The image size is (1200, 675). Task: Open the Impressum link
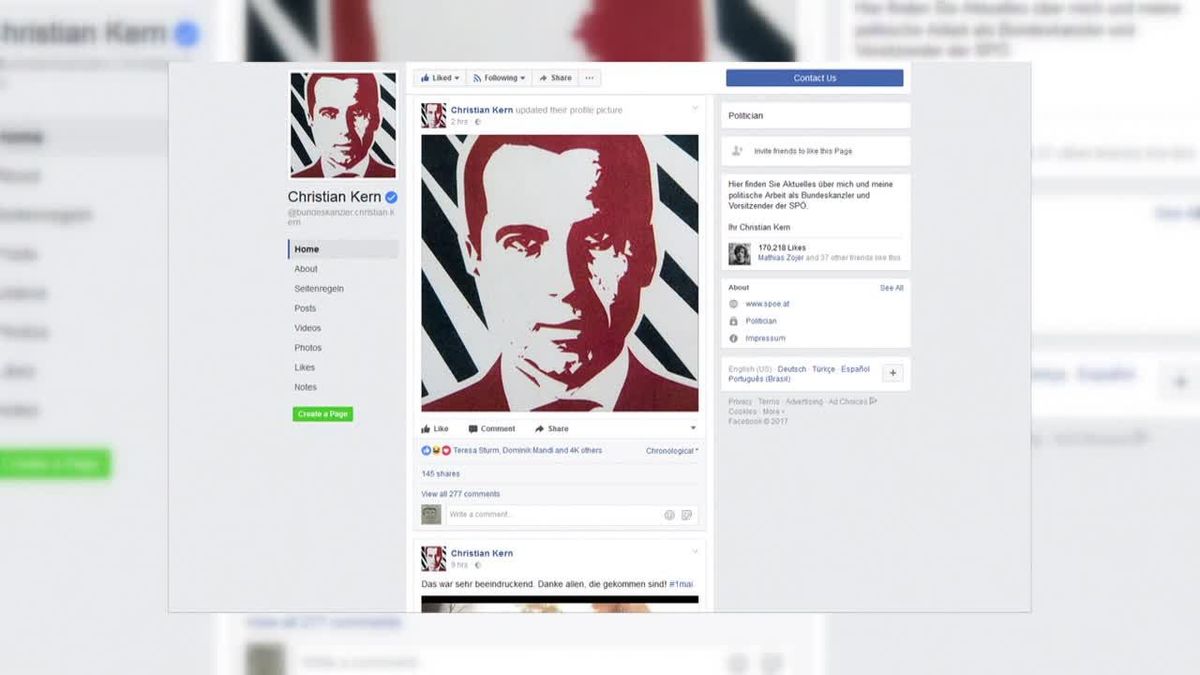pos(765,339)
